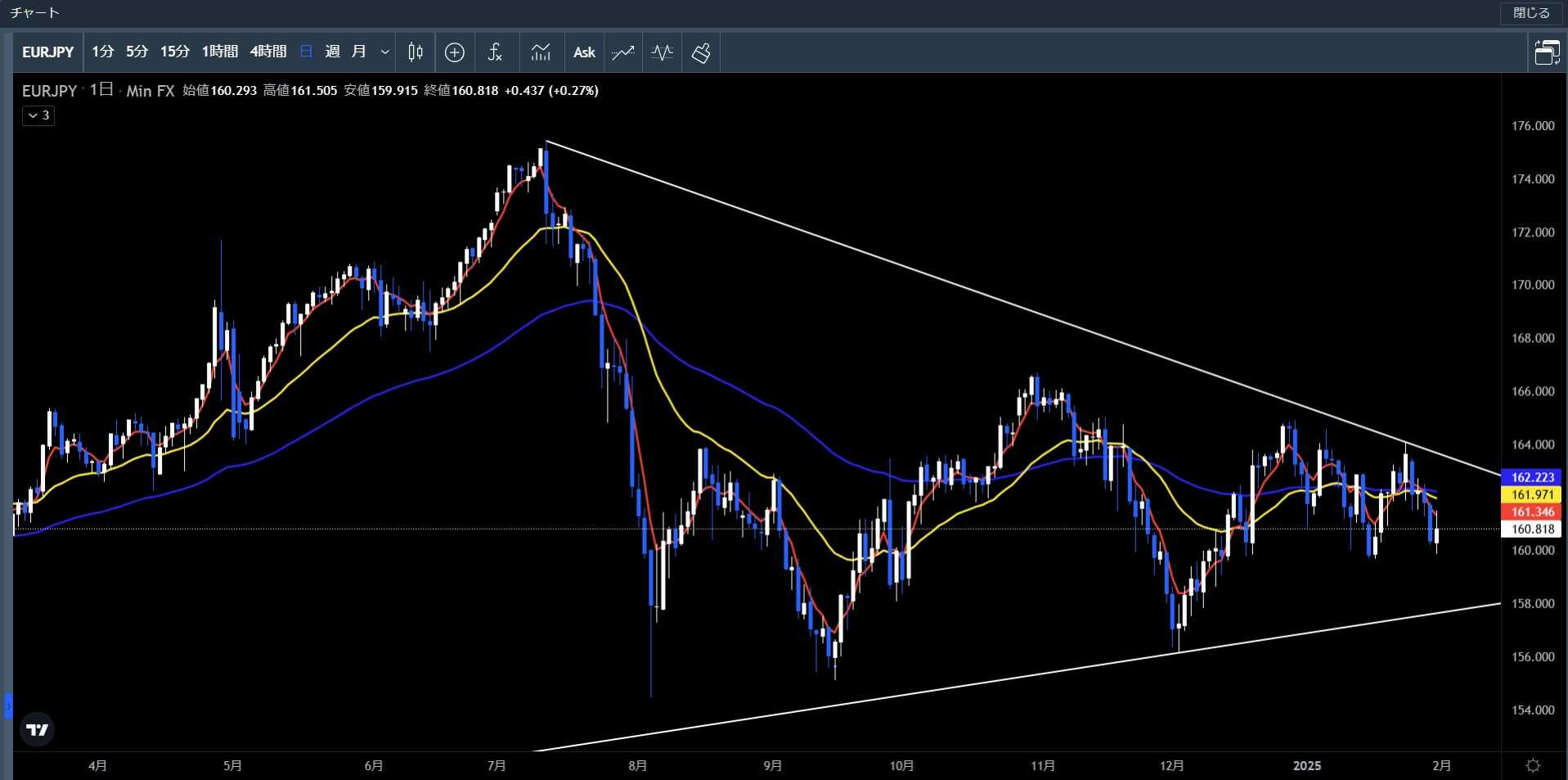Click the 8月 time axis label
This screenshot has height=780, width=1568.
tap(638, 766)
